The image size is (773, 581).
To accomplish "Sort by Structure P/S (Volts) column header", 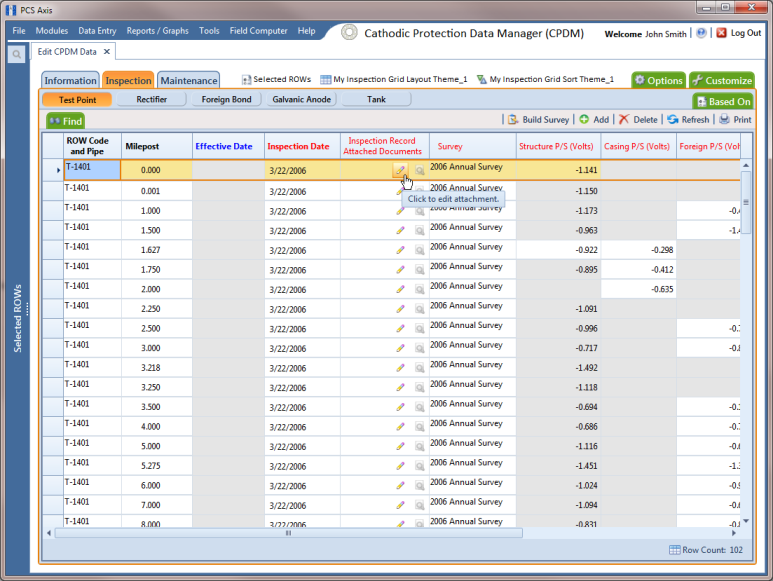I will (558, 146).
